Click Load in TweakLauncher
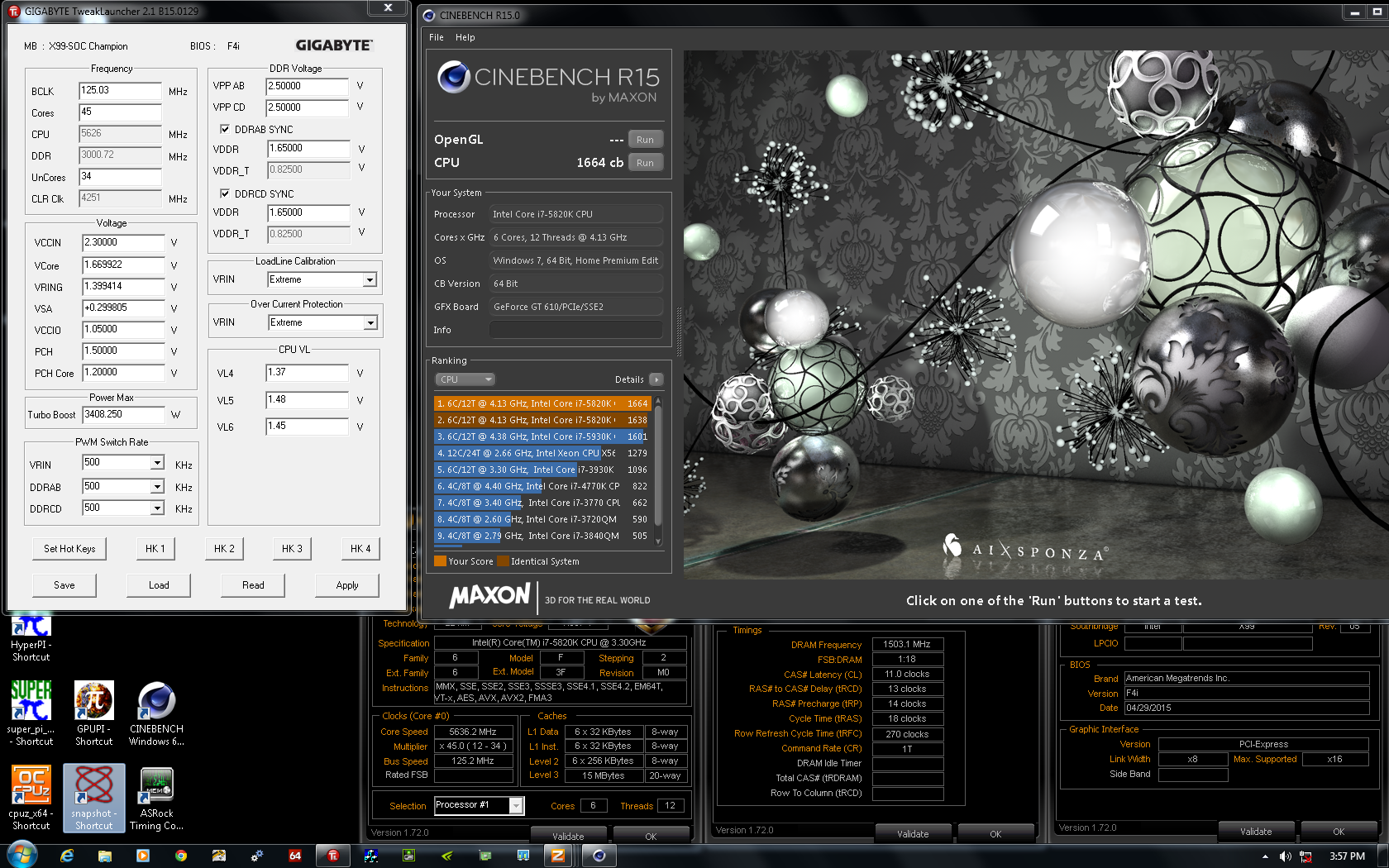Image resolution: width=1389 pixels, height=868 pixels. point(159,585)
